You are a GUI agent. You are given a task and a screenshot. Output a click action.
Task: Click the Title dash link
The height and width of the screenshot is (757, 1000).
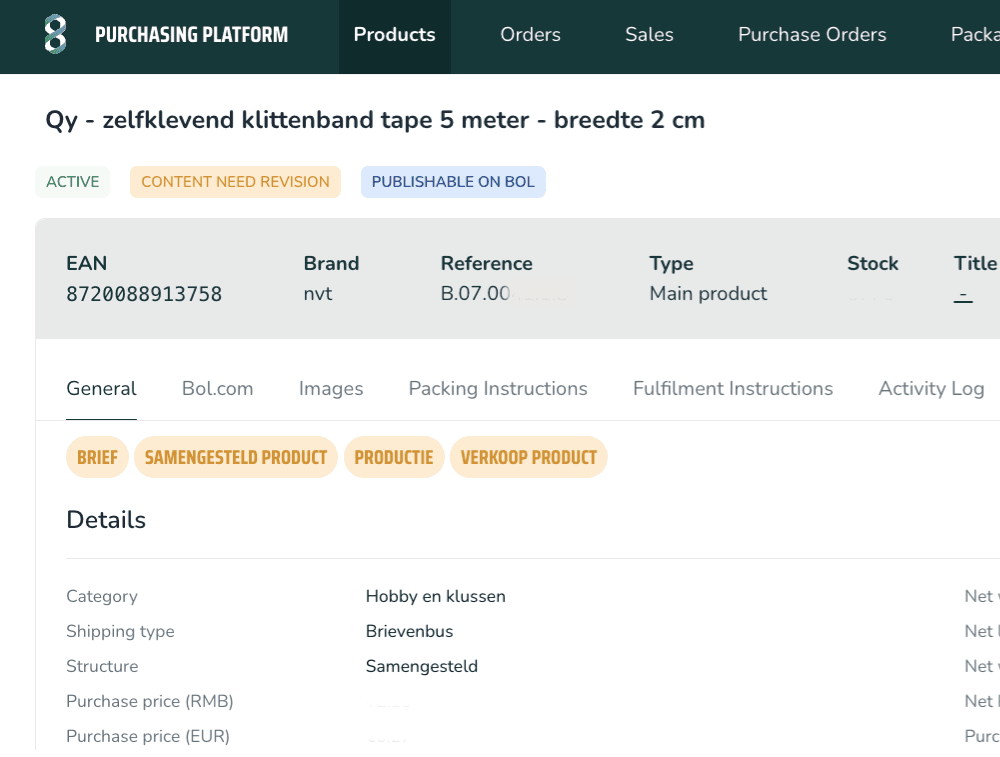(963, 294)
